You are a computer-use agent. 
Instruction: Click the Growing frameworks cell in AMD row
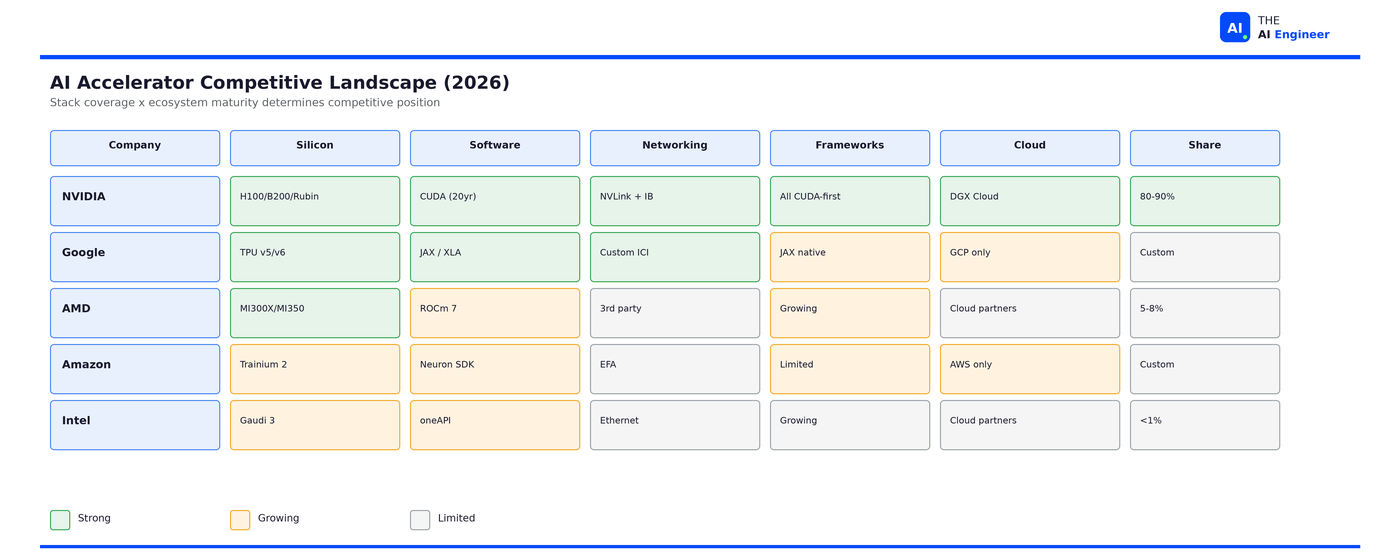(850, 313)
